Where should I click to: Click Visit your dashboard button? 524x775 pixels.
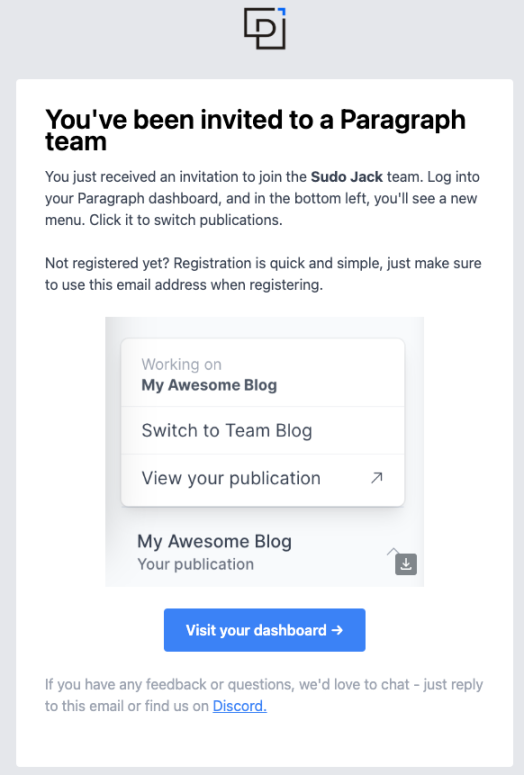click(x=264, y=630)
